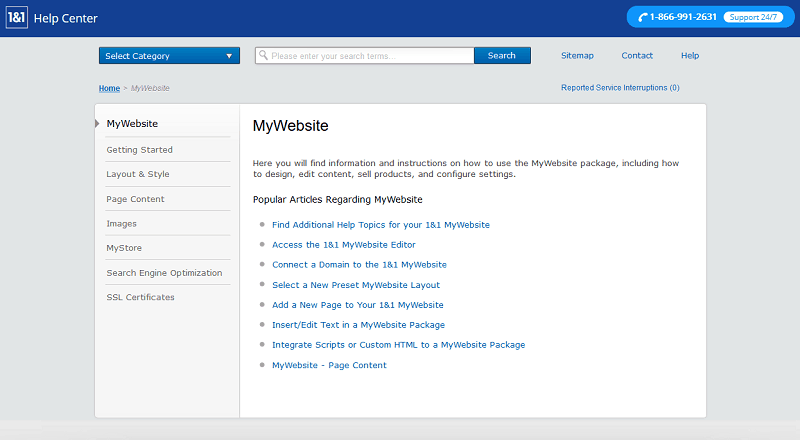Click the arrow marker beside MyWebsite sidebar

[x=97, y=124]
